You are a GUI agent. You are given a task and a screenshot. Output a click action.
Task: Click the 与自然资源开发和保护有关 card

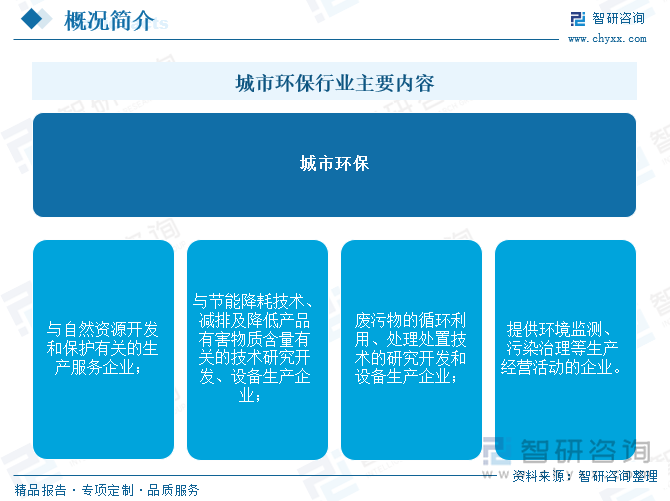[103, 349]
